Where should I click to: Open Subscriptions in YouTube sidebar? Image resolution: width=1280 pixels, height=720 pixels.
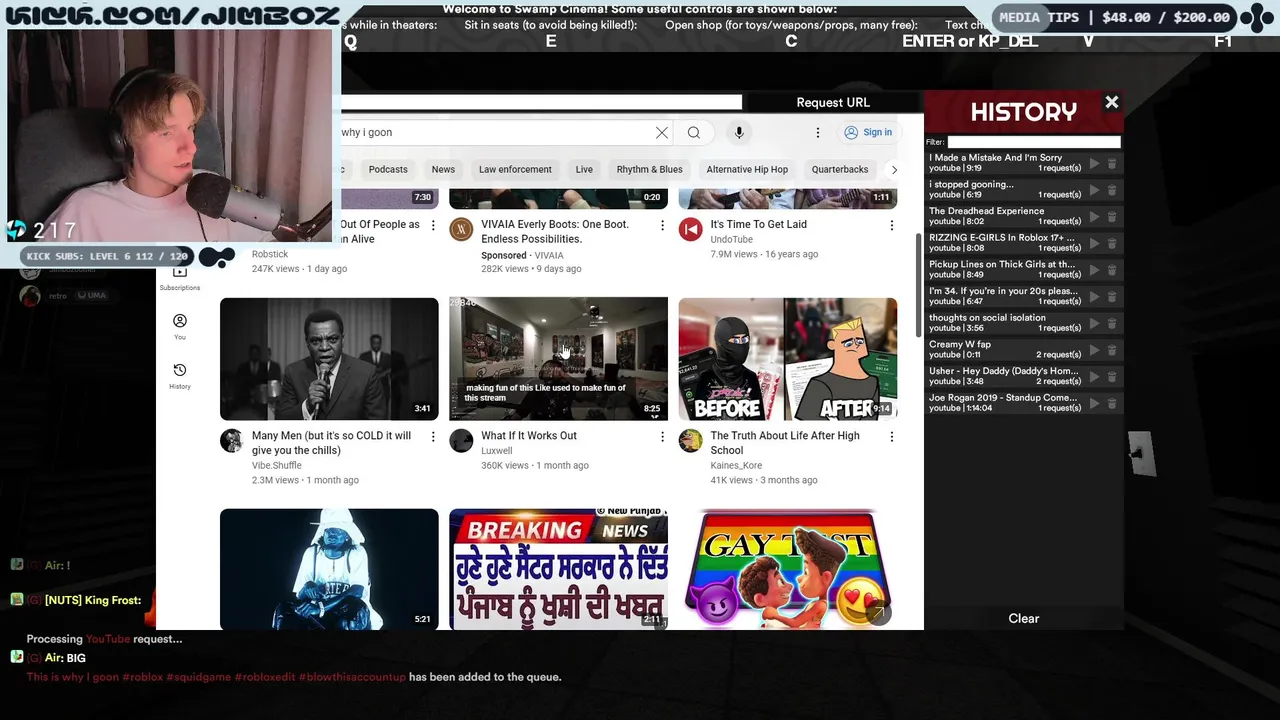(180, 279)
